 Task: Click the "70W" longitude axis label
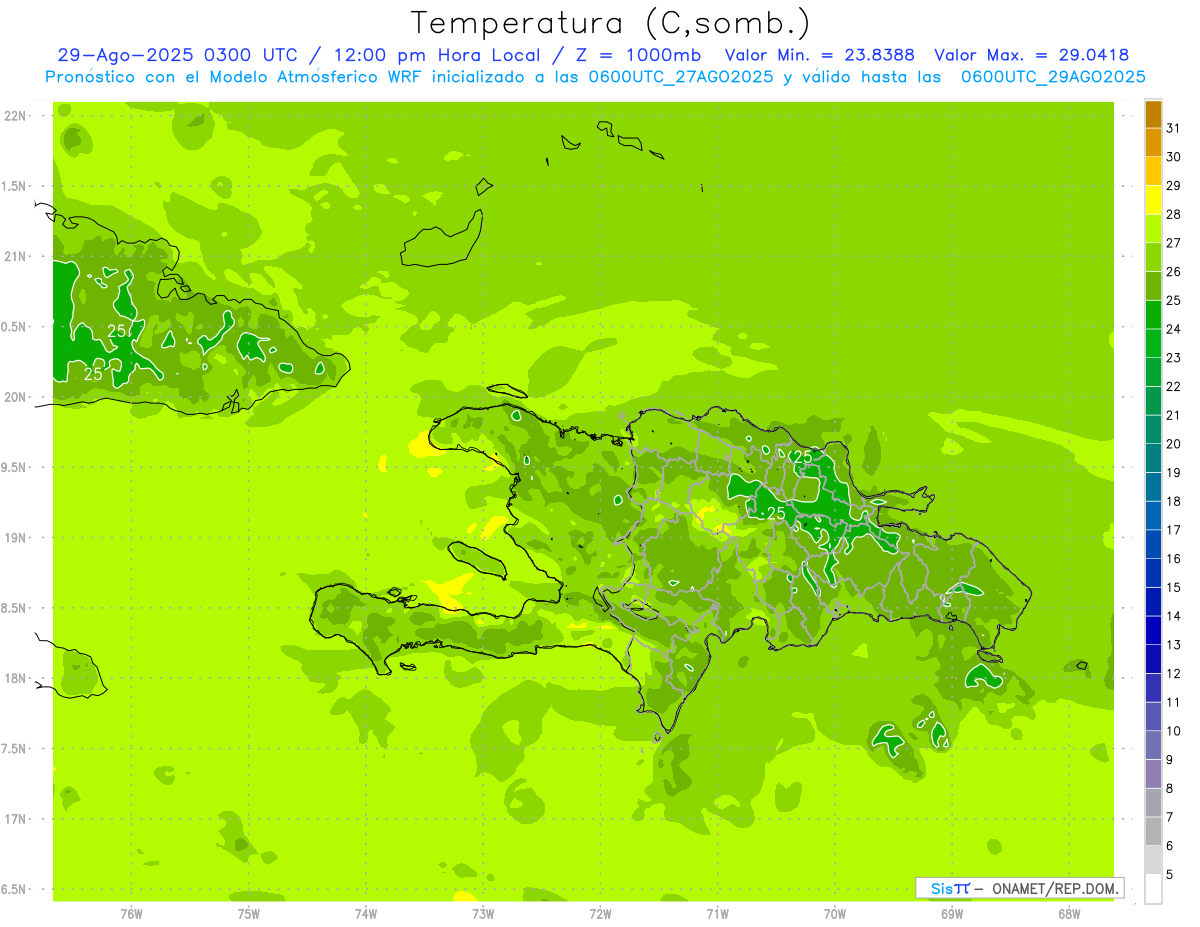coord(835,914)
